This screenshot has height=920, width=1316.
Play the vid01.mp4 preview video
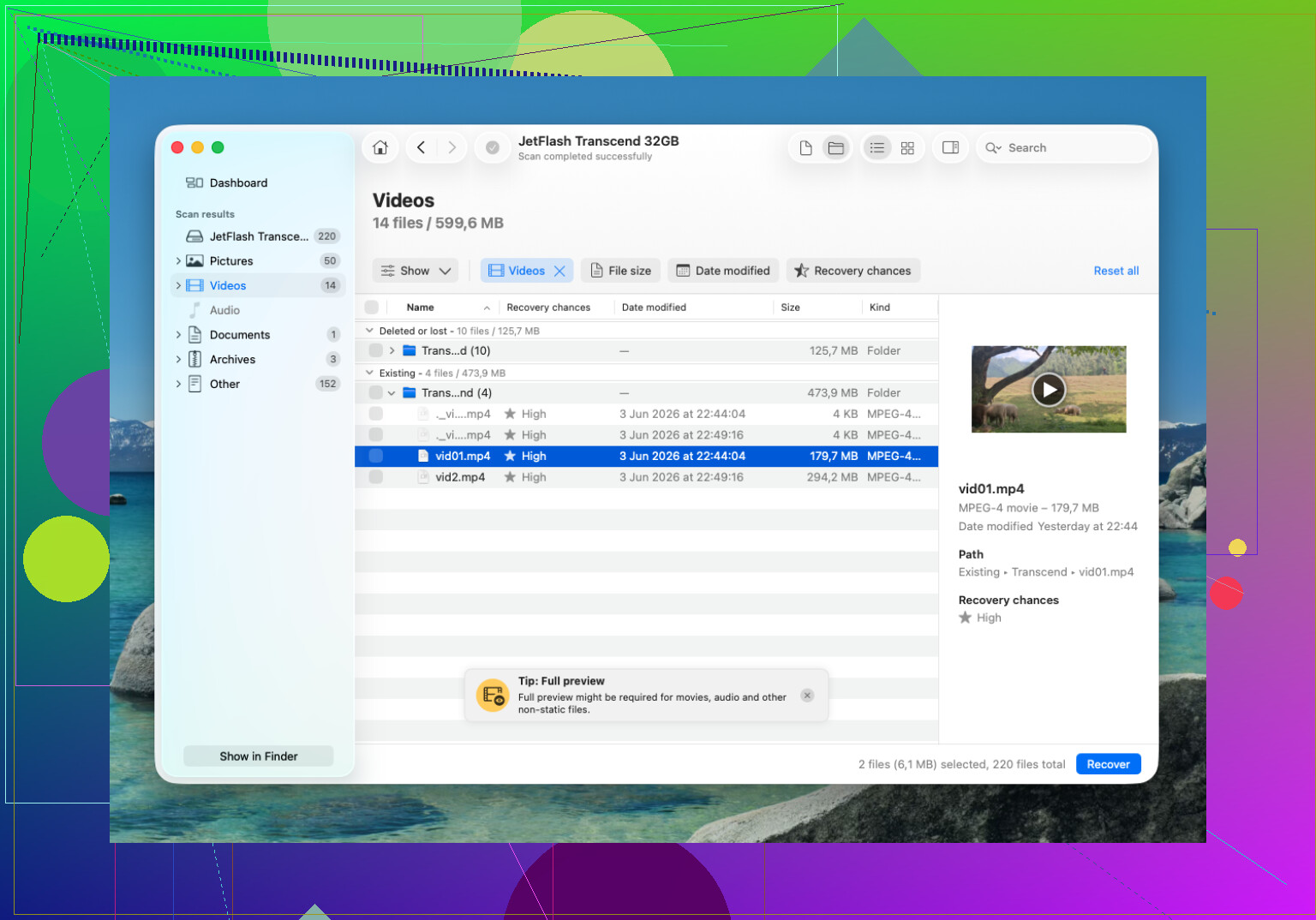1049,390
